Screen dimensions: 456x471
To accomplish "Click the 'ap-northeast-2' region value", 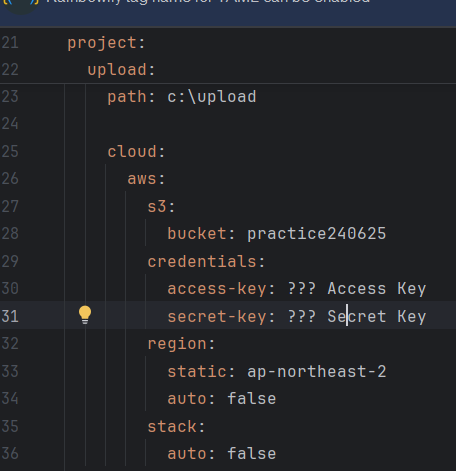I will (x=317, y=371).
